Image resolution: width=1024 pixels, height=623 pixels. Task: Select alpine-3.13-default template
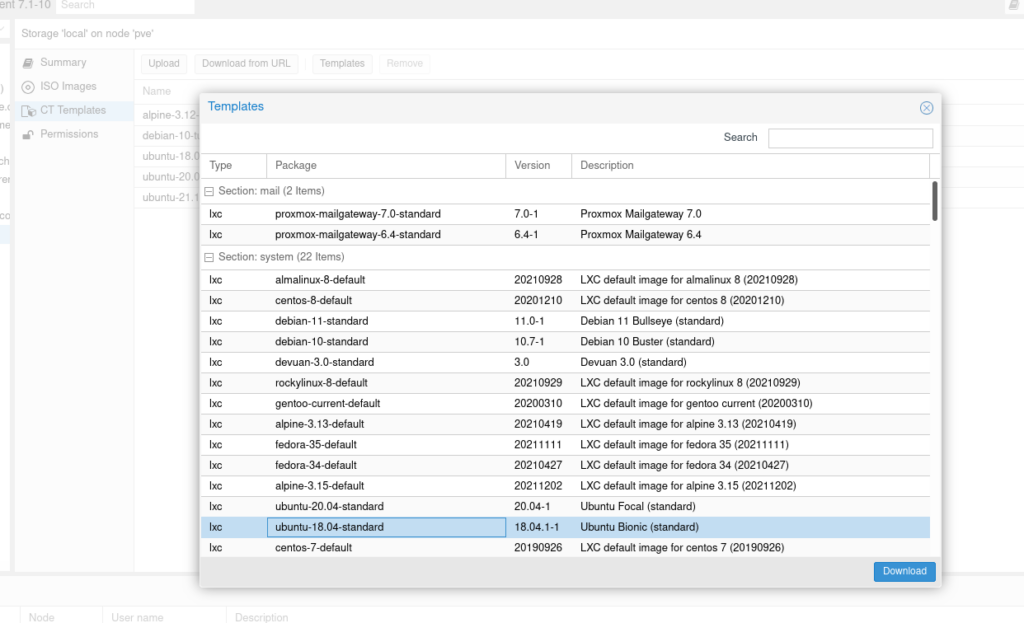pos(566,424)
